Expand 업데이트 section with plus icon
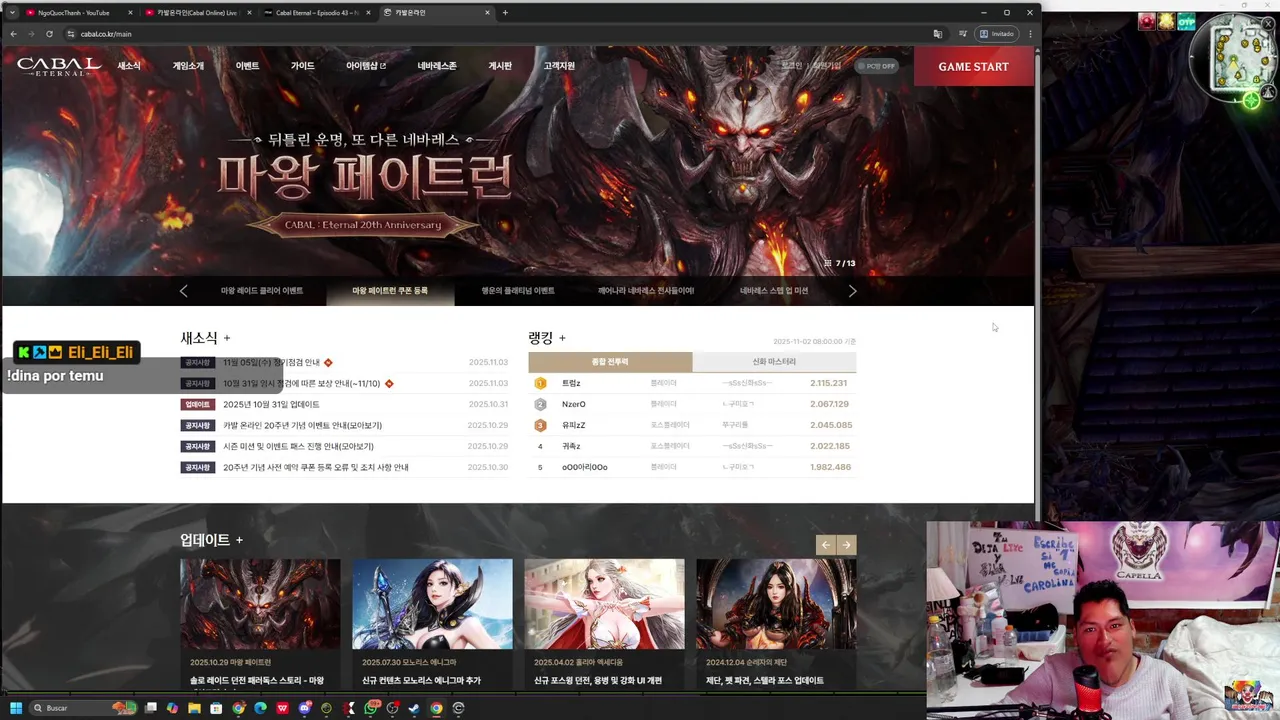Viewport: 1280px width, 720px height. coord(239,540)
